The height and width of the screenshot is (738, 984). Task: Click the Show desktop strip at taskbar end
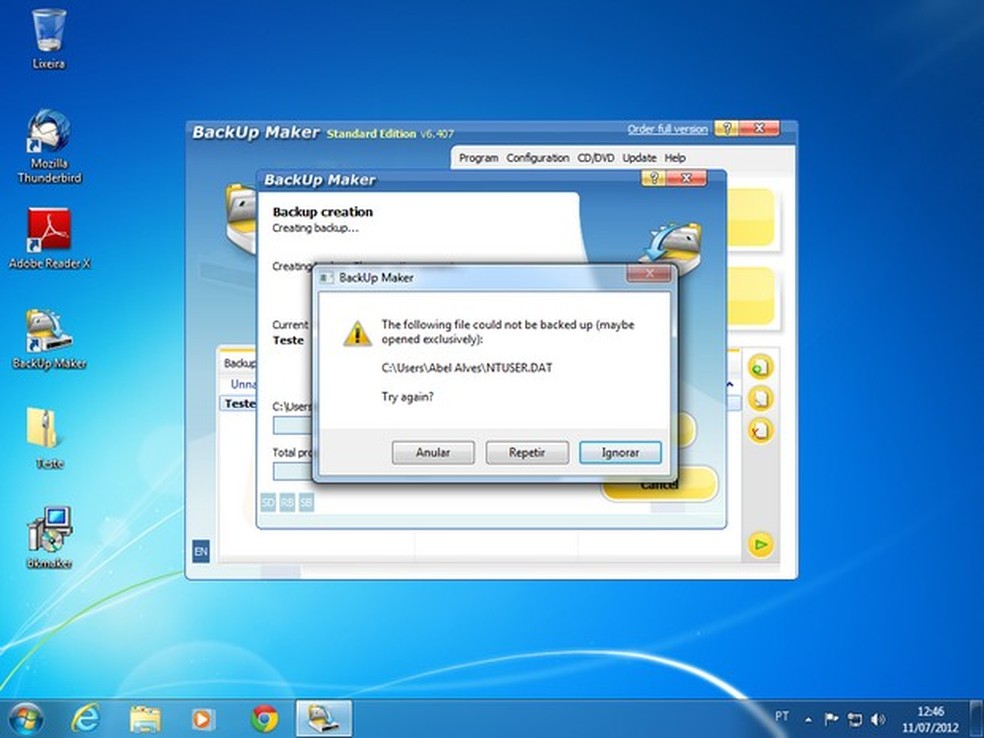[976, 719]
